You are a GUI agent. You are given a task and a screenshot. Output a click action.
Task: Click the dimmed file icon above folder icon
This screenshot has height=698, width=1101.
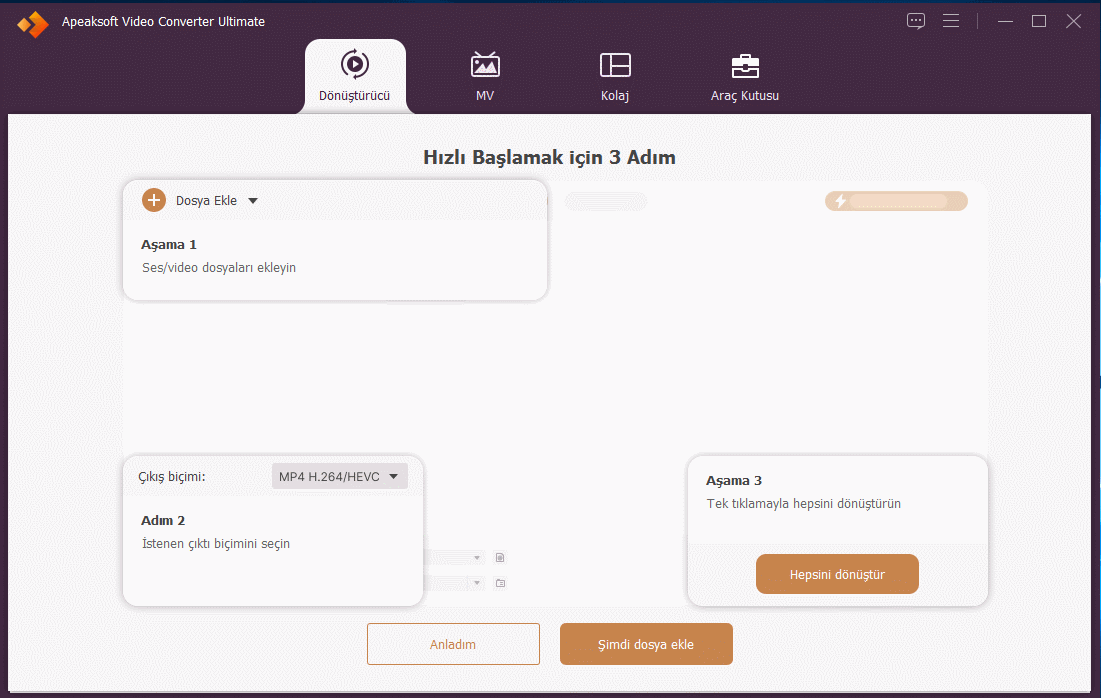501,557
